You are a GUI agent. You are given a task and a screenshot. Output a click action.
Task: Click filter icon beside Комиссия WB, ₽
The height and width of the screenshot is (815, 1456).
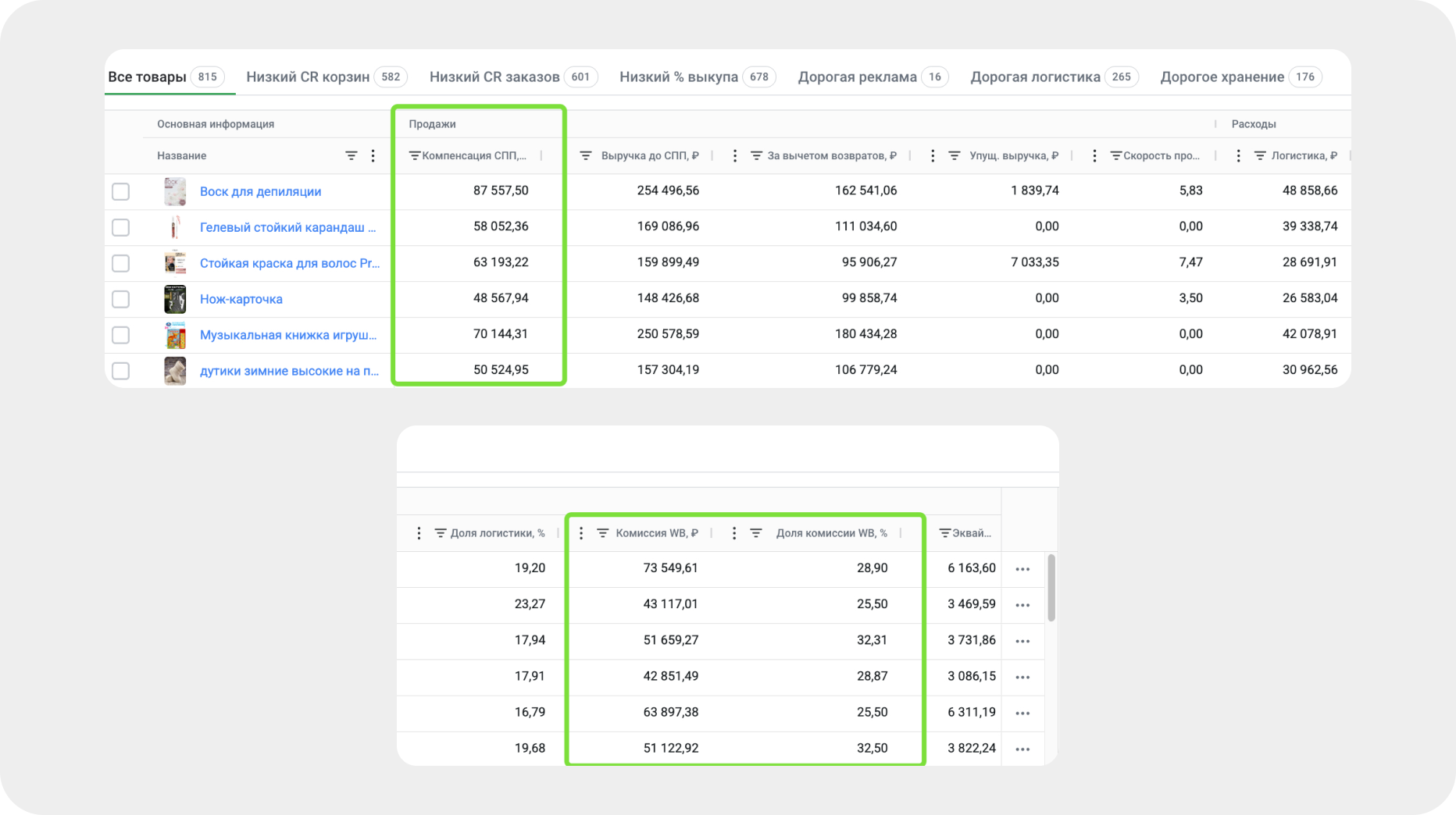(x=603, y=533)
